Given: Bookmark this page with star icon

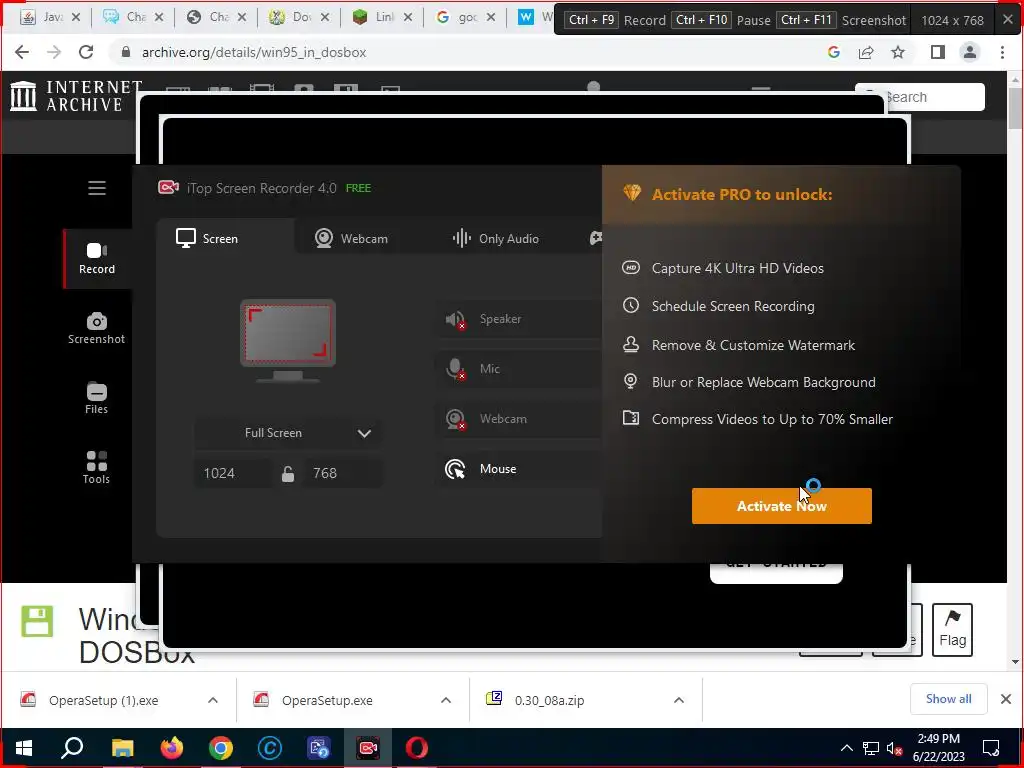Looking at the screenshot, I should (x=898, y=52).
